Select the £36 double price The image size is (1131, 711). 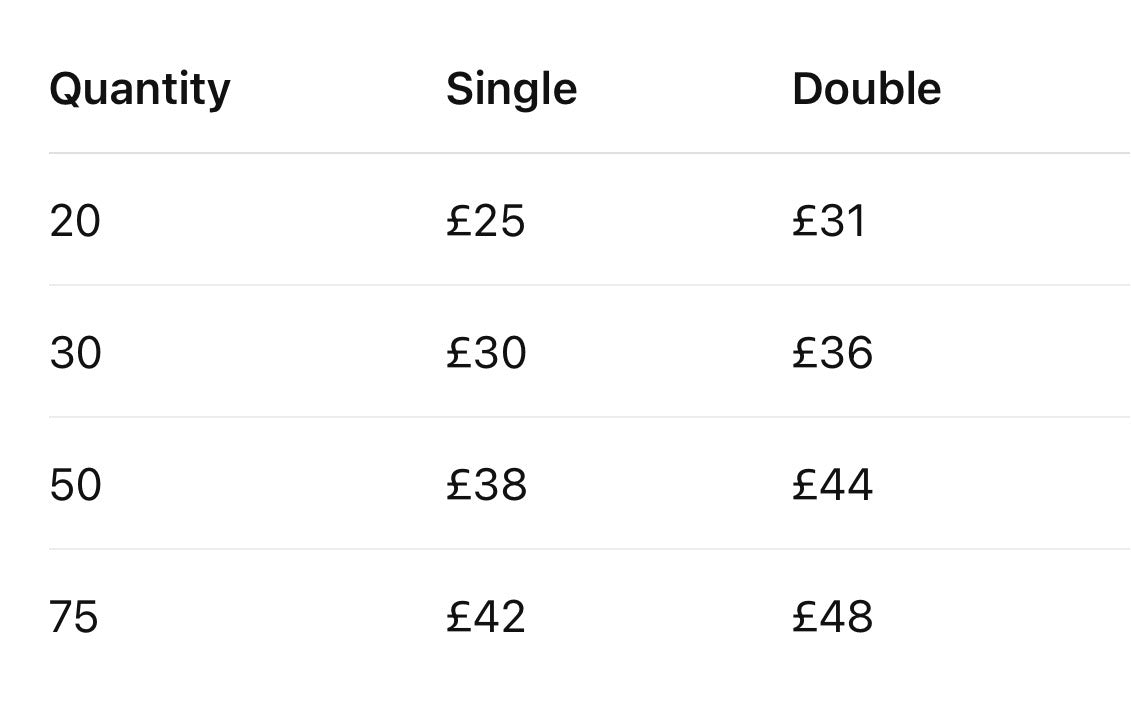pyautogui.click(x=832, y=353)
